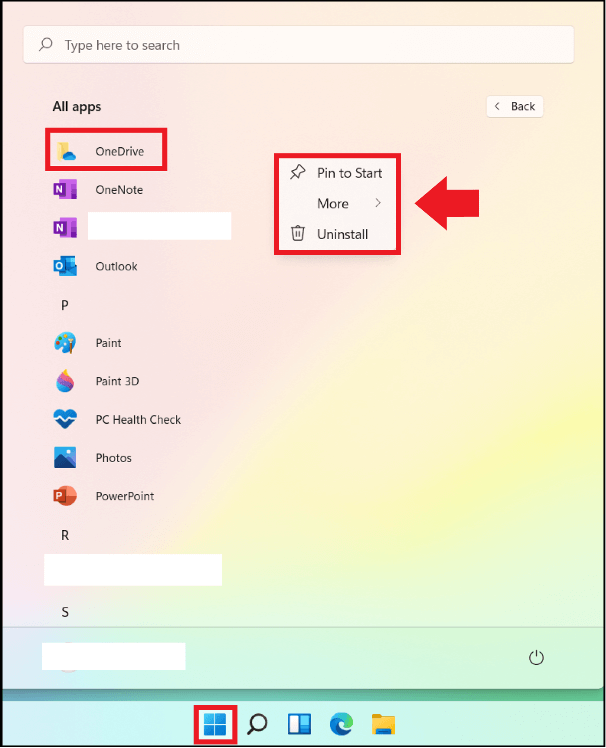
Task: Launch PC Health Check icon
Action: (x=65, y=419)
